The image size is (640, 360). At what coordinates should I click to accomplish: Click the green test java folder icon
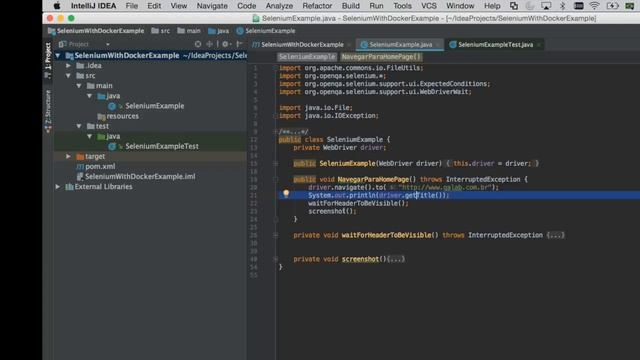point(101,136)
